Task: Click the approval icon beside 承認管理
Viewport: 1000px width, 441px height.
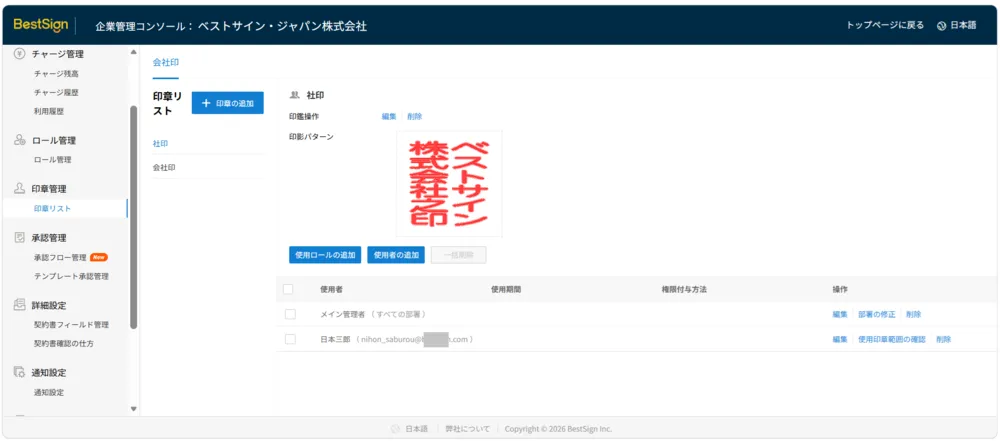Action: click(20, 238)
